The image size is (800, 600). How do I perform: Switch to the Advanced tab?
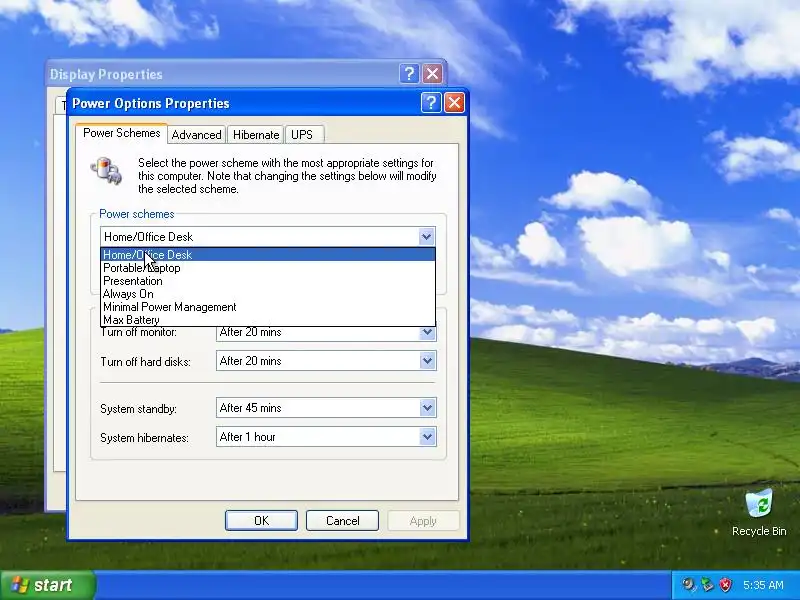coord(196,135)
